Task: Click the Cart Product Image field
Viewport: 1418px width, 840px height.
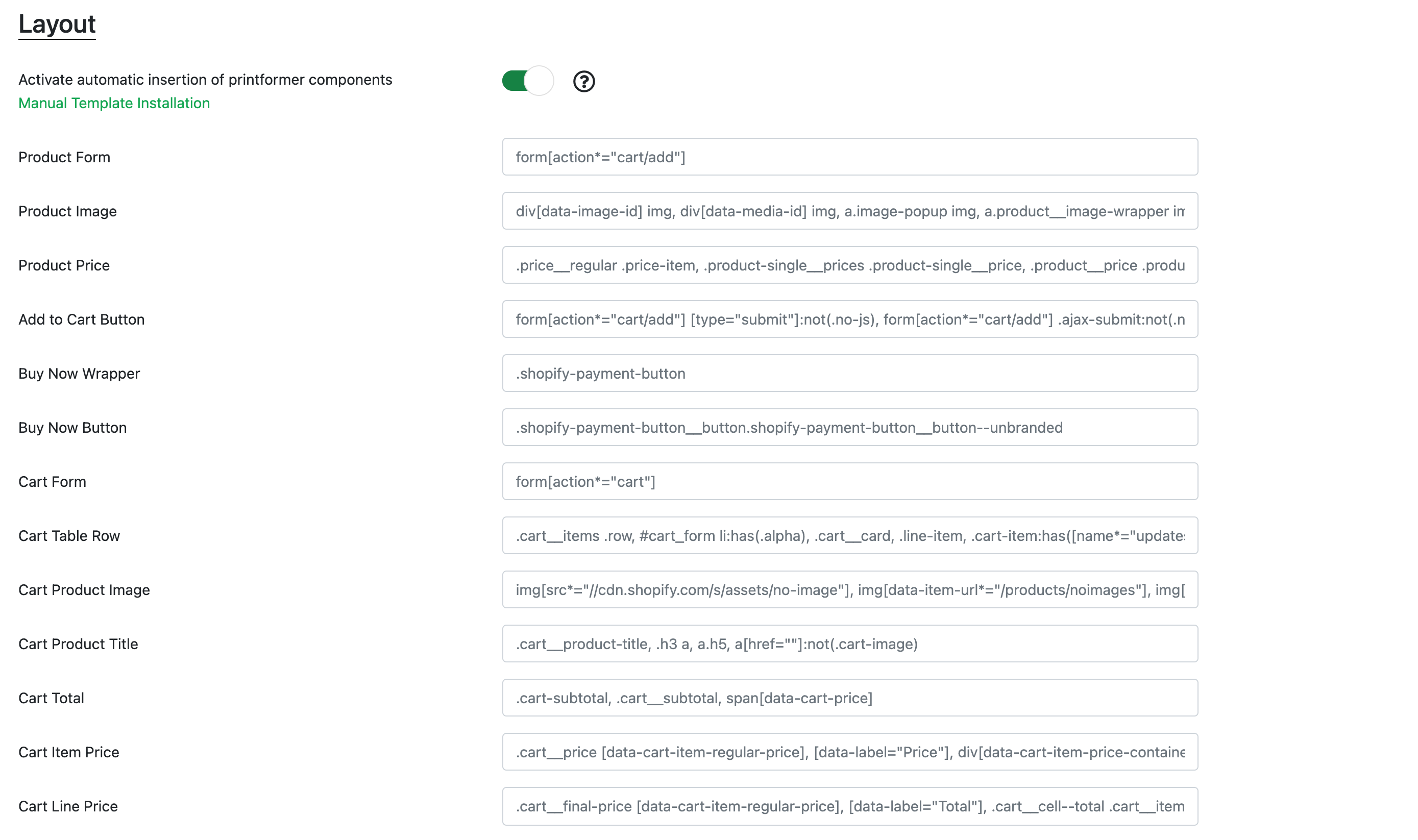Action: click(849, 589)
